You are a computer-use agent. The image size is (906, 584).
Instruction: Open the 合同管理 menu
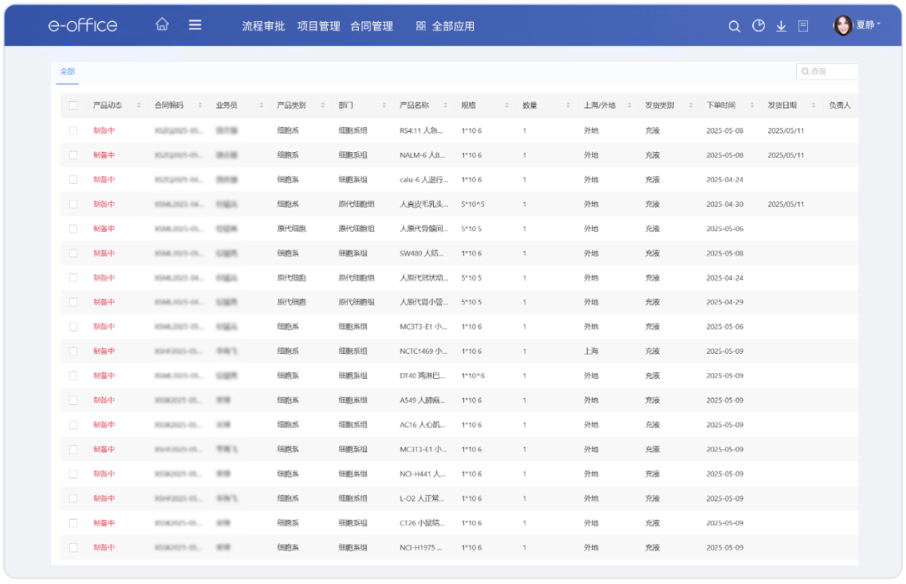pos(372,26)
